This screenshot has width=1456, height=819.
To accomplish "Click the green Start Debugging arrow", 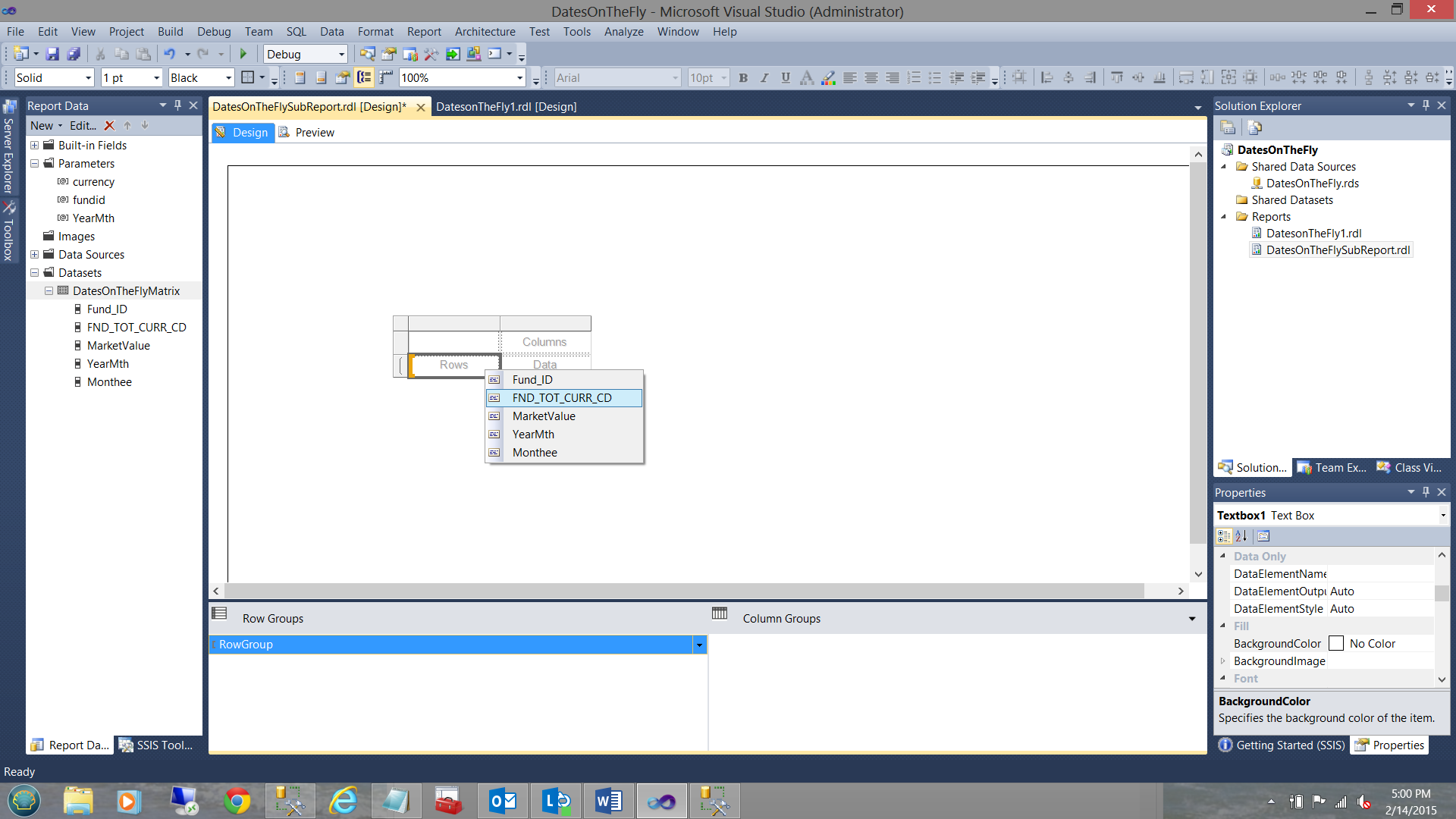I will (243, 54).
